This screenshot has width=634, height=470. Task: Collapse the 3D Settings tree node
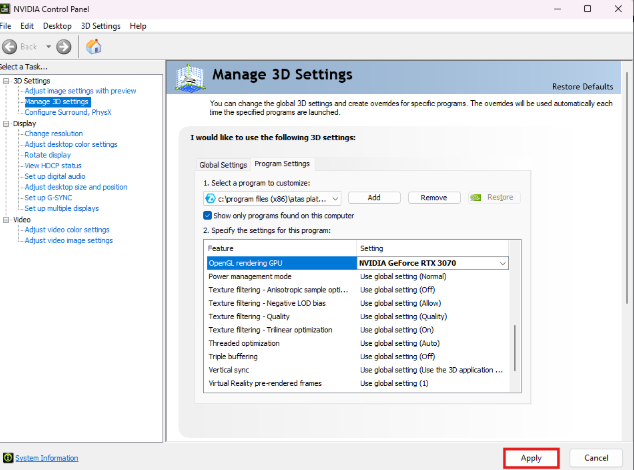[6, 81]
